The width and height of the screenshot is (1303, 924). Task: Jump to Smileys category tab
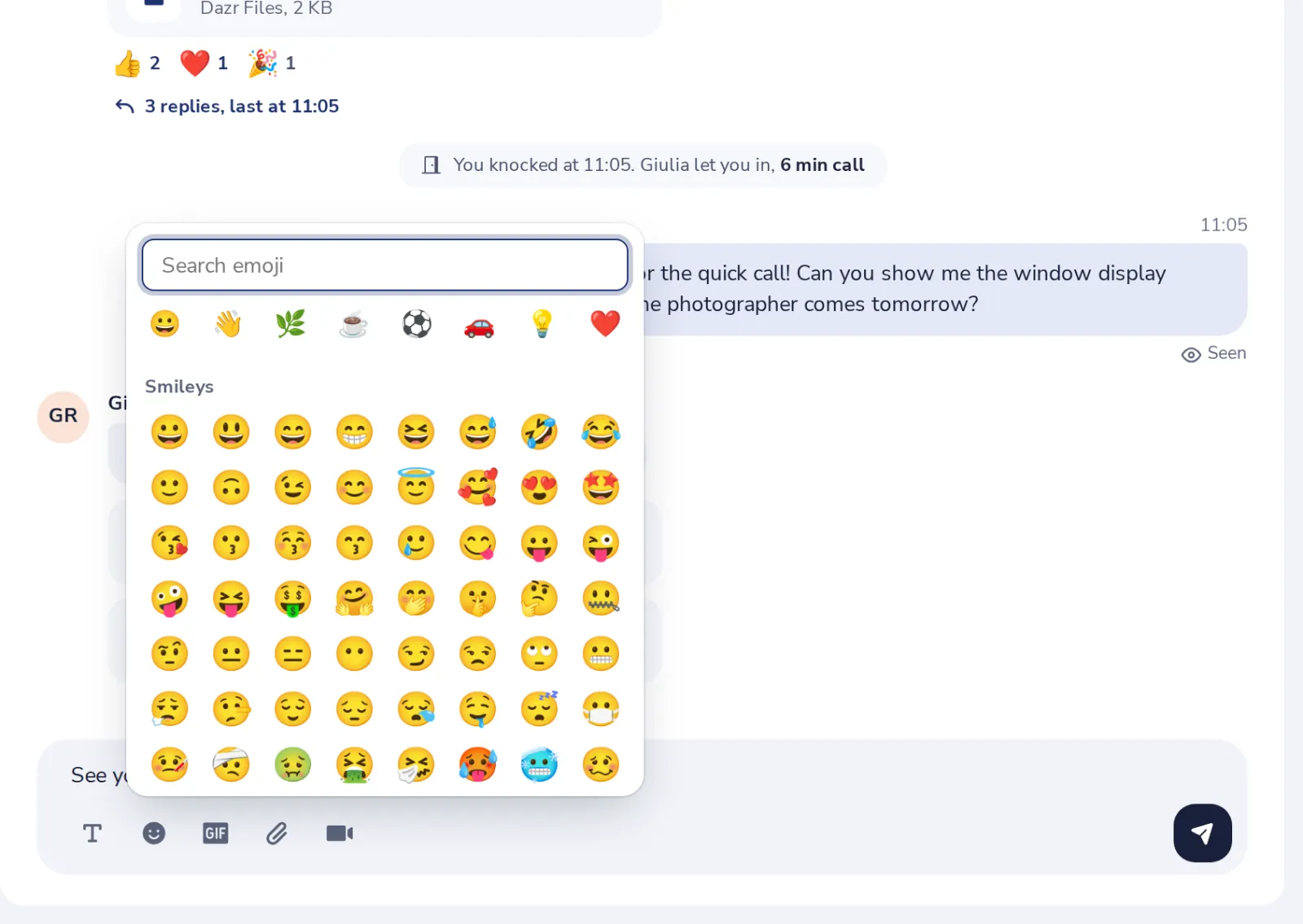tap(165, 324)
